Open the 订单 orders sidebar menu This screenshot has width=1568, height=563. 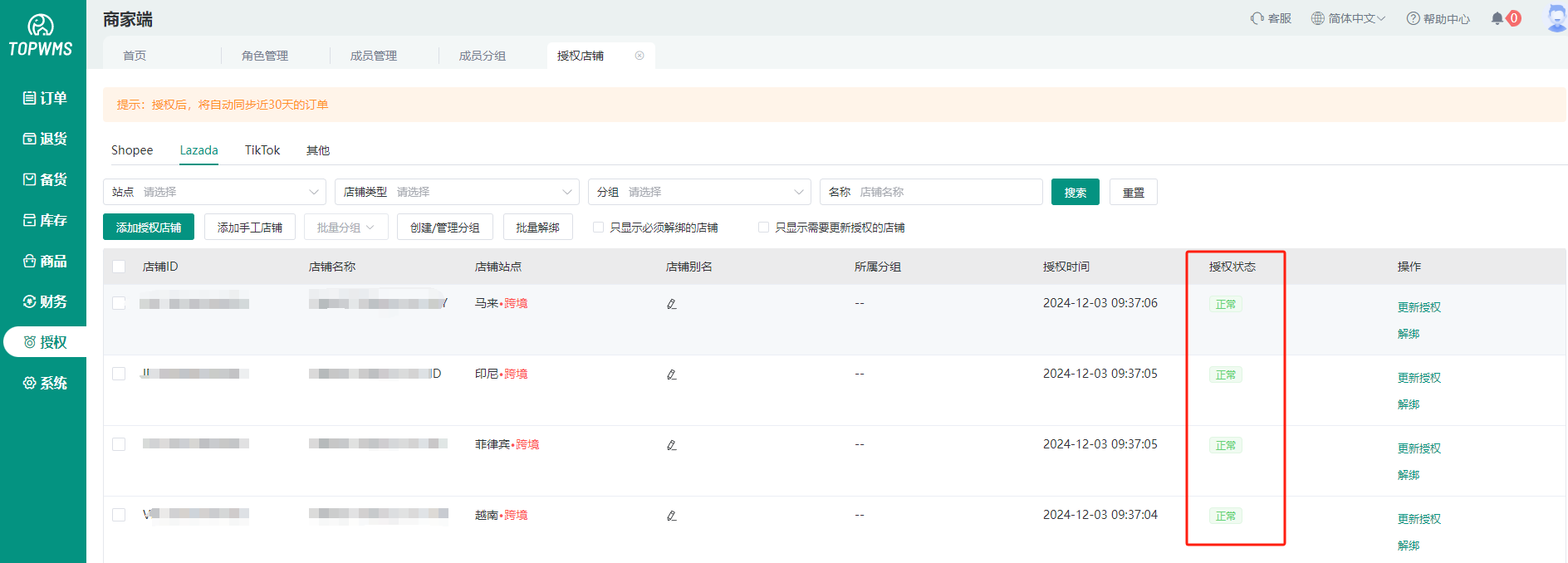(45, 98)
